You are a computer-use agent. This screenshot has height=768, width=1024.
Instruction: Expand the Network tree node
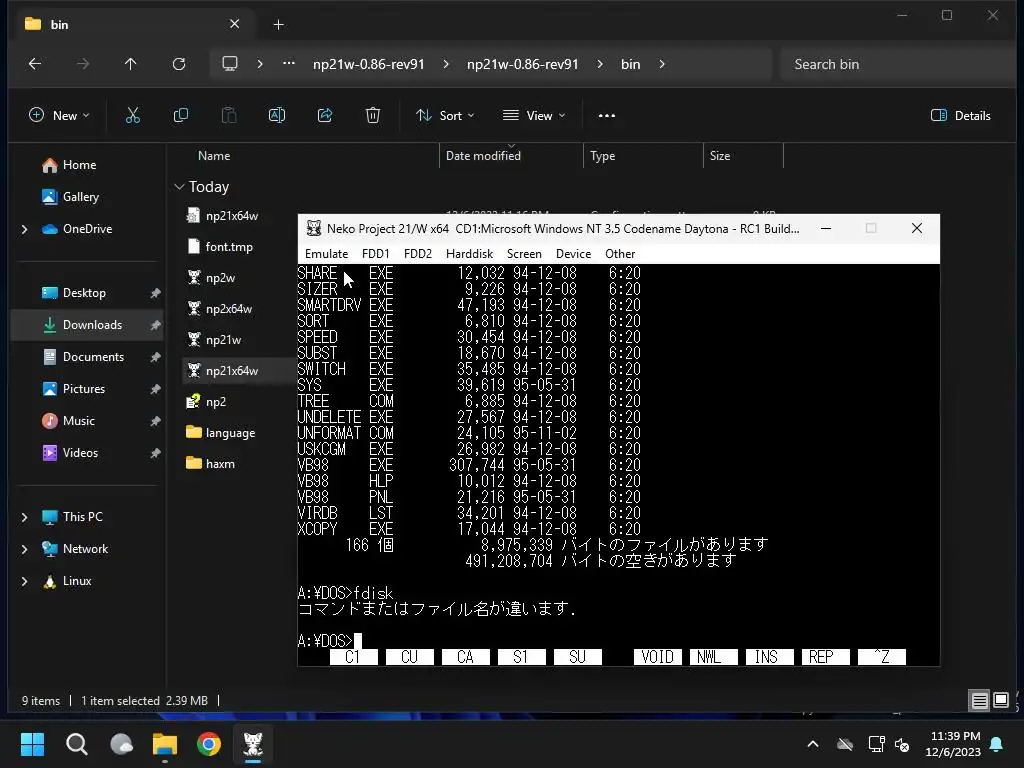tap(25, 549)
